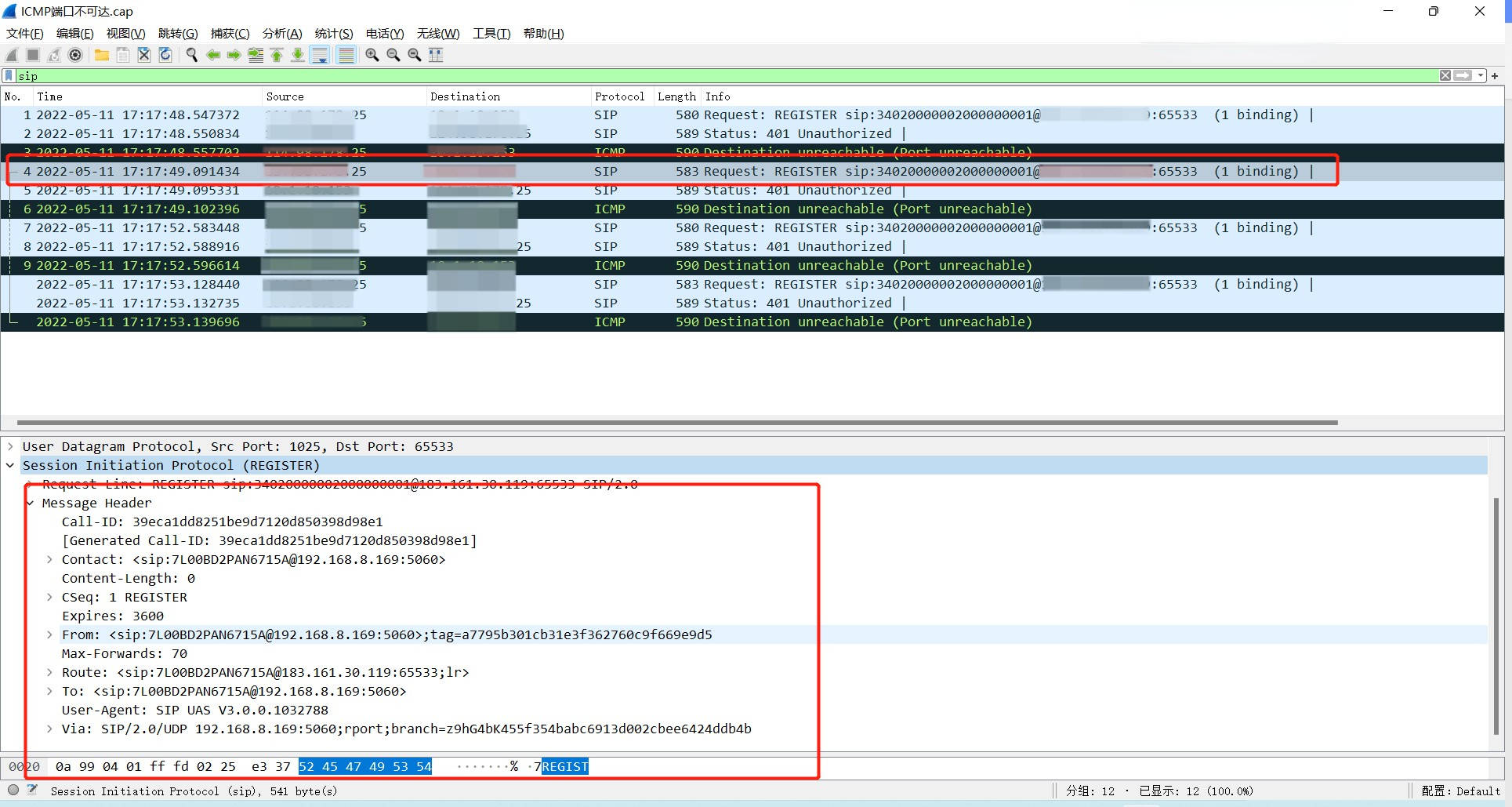Expand the Route header field

click(x=49, y=672)
